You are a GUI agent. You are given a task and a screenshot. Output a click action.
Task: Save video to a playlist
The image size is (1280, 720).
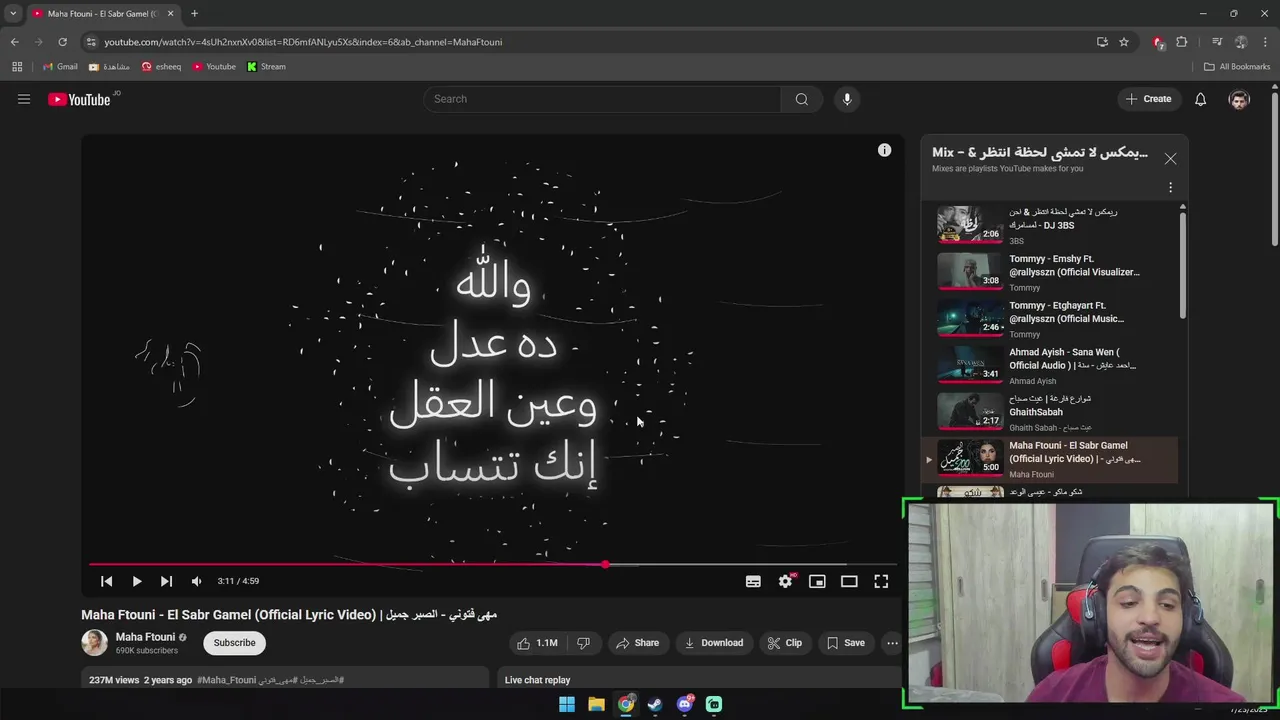coord(845,643)
